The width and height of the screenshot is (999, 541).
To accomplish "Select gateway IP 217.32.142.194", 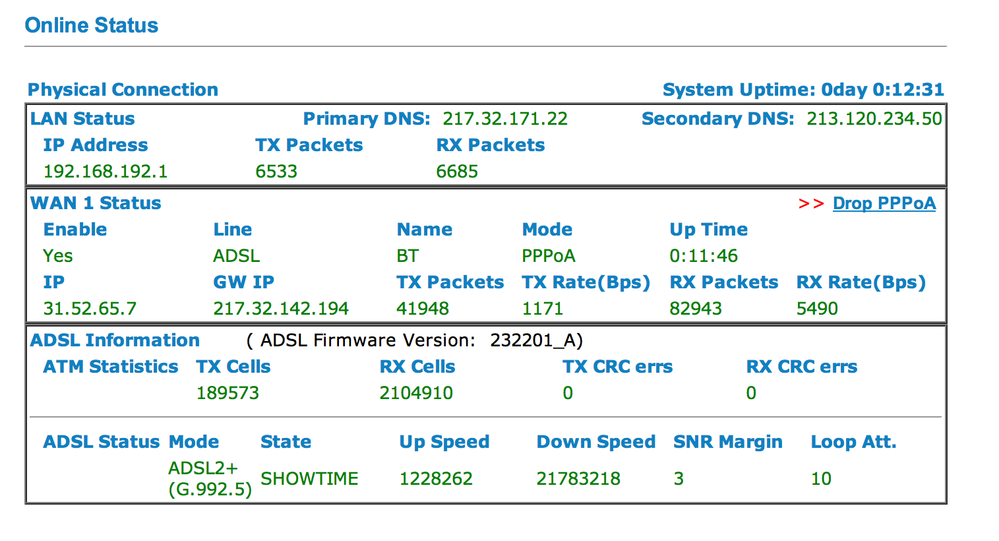I will pyautogui.click(x=281, y=309).
